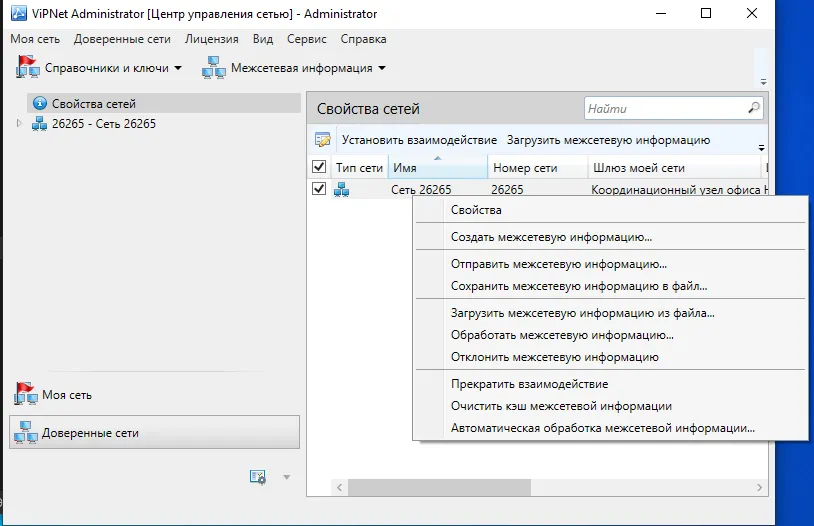The width and height of the screenshot is (814, 526).
Task: Open the Сервис menu
Action: (x=307, y=39)
